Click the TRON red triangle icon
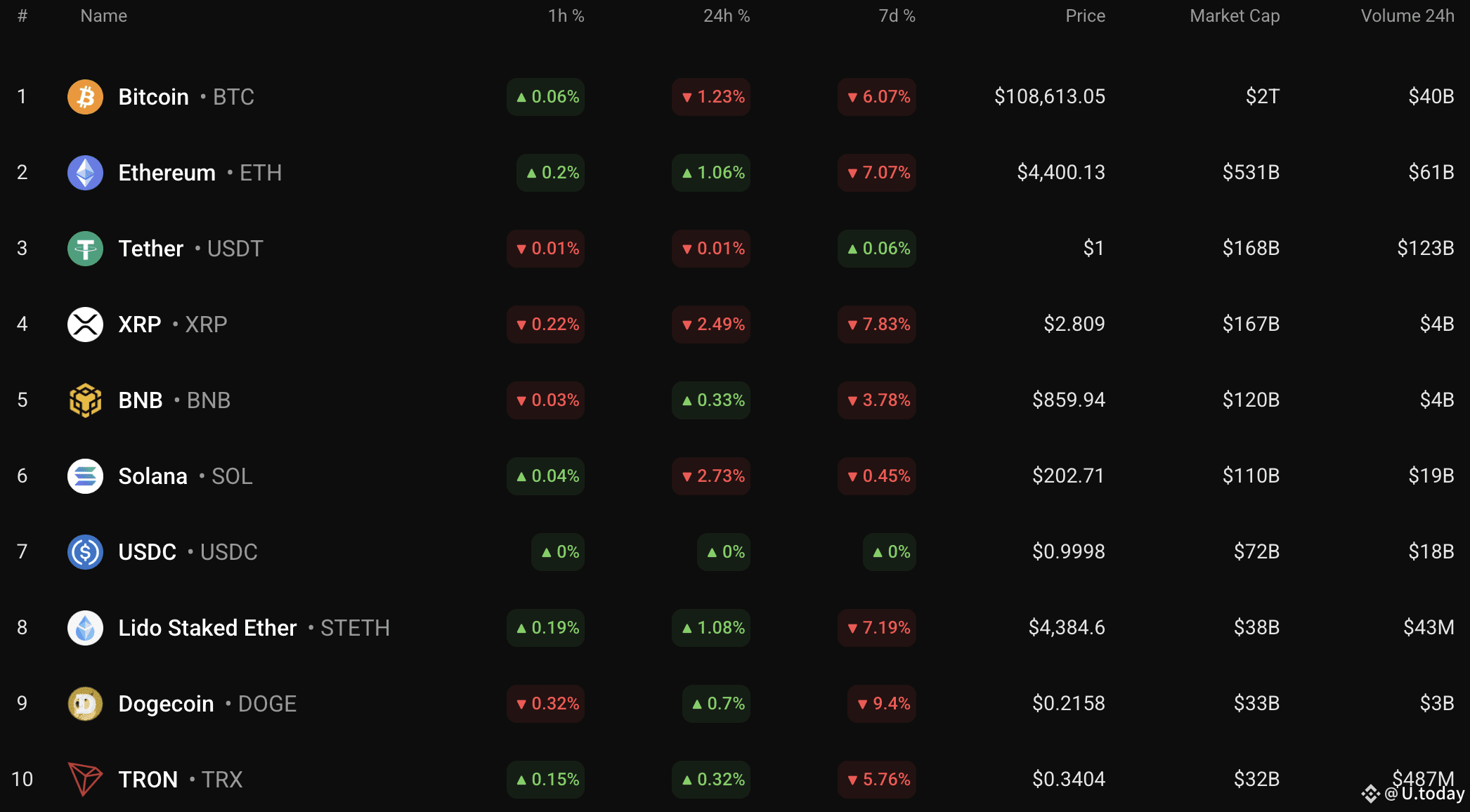 pyautogui.click(x=85, y=780)
